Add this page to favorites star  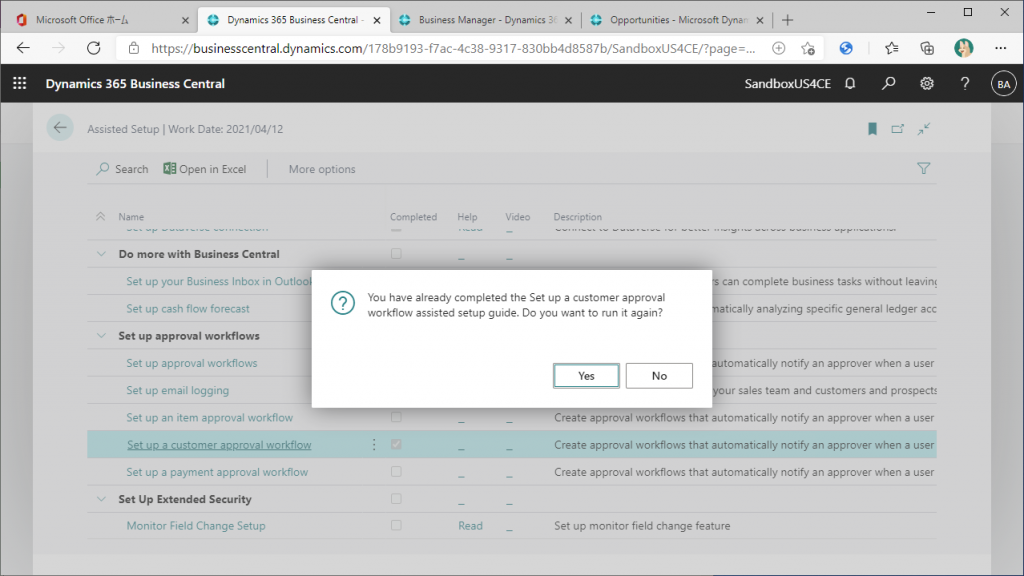[808, 48]
